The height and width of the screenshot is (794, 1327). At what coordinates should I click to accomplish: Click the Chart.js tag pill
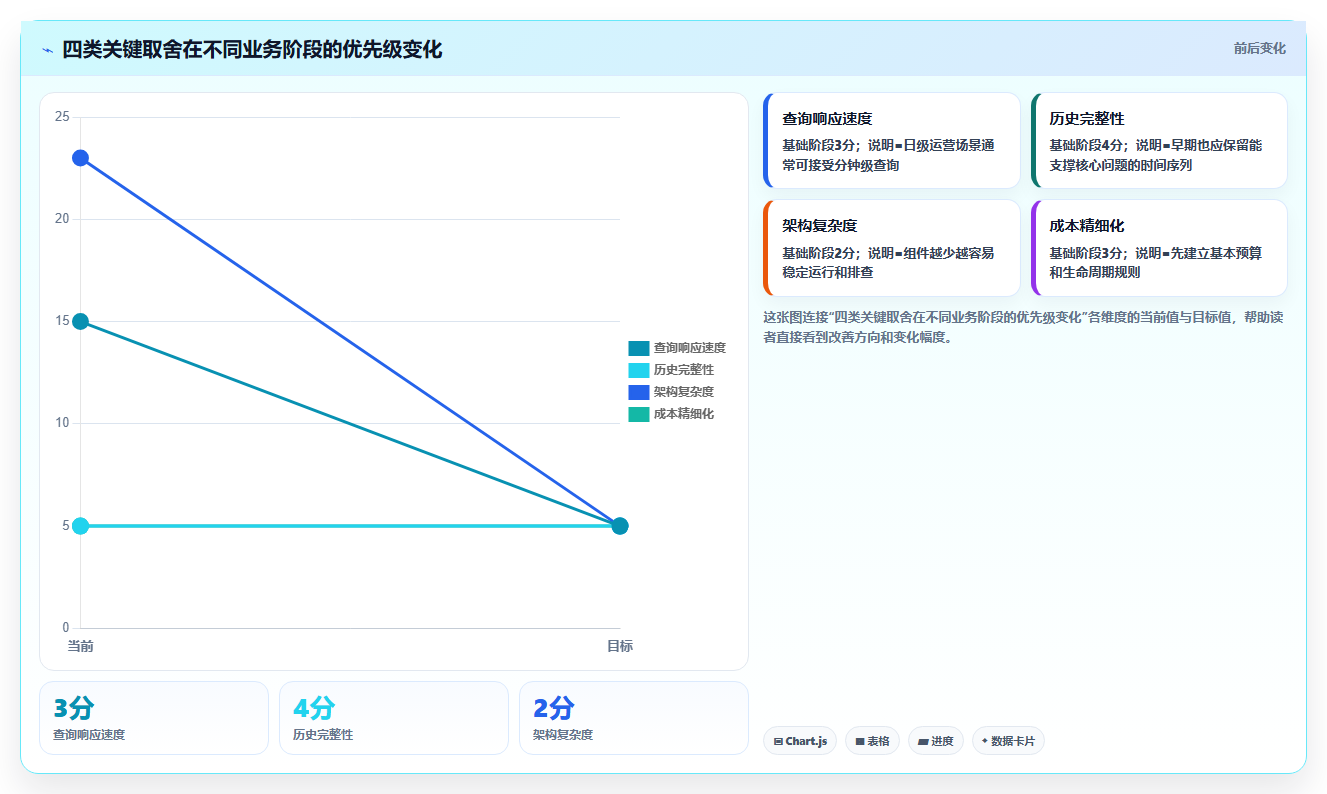[800, 741]
